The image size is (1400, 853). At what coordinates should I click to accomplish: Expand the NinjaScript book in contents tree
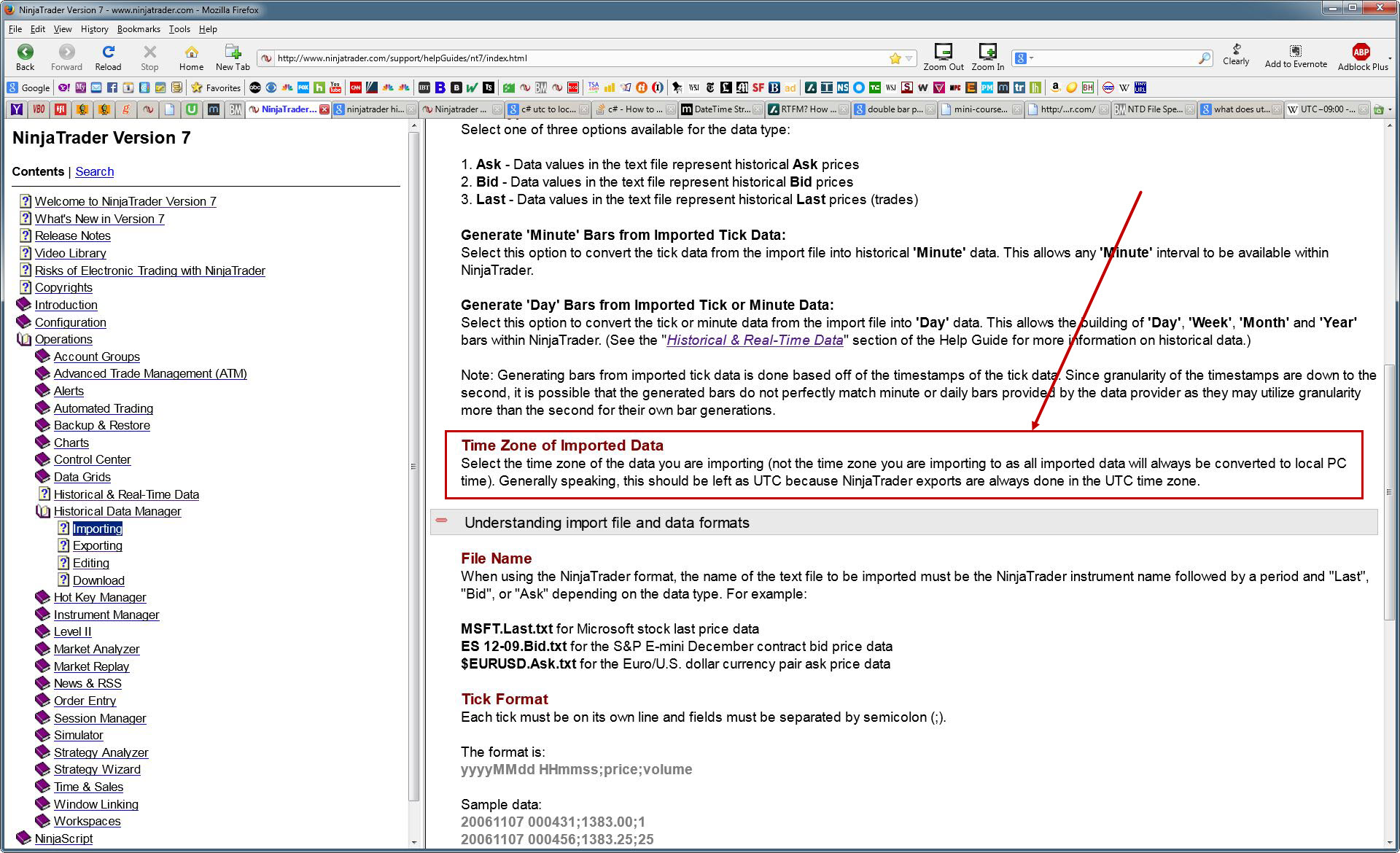pyautogui.click(x=24, y=838)
